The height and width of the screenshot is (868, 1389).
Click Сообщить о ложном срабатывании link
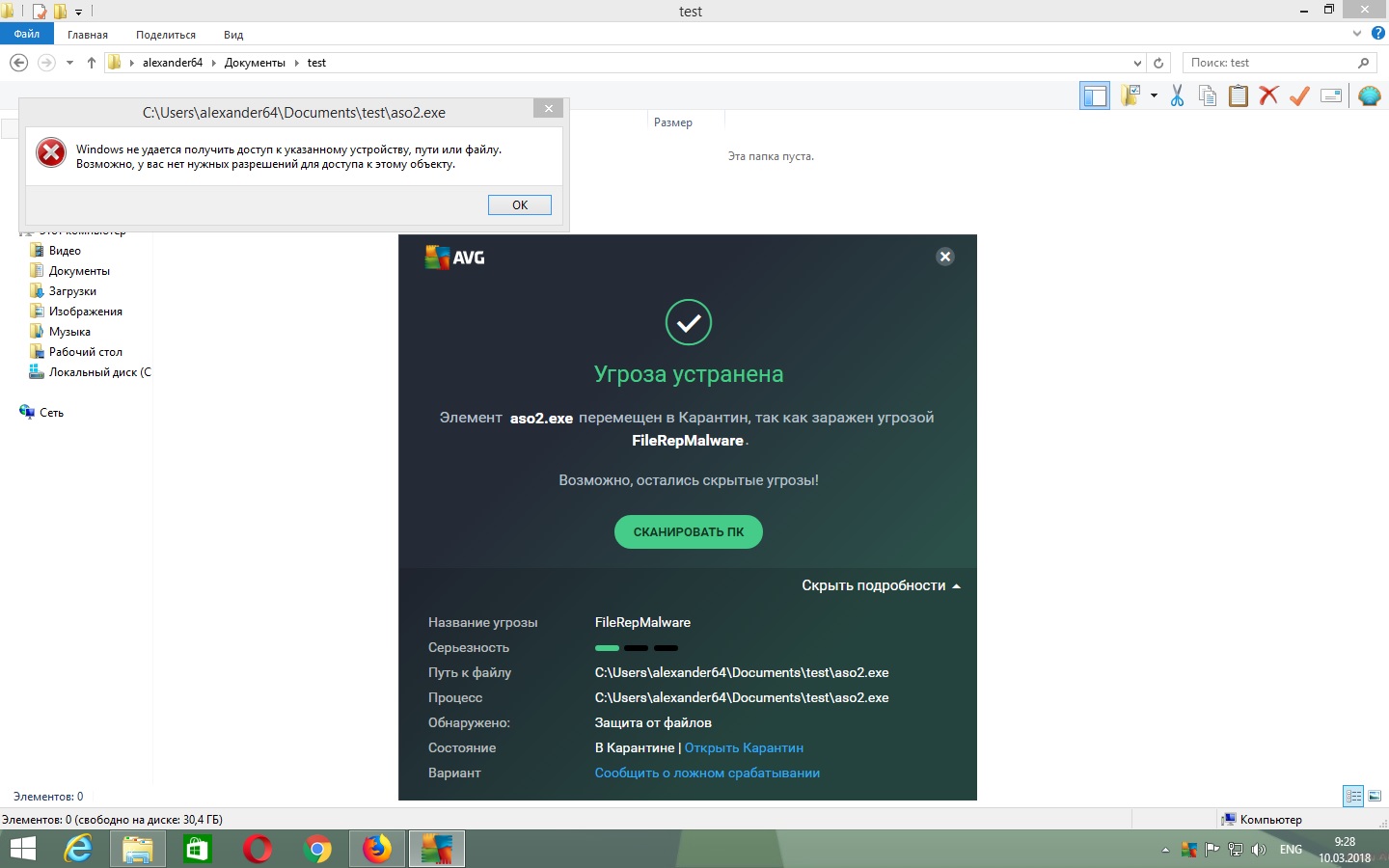707,773
